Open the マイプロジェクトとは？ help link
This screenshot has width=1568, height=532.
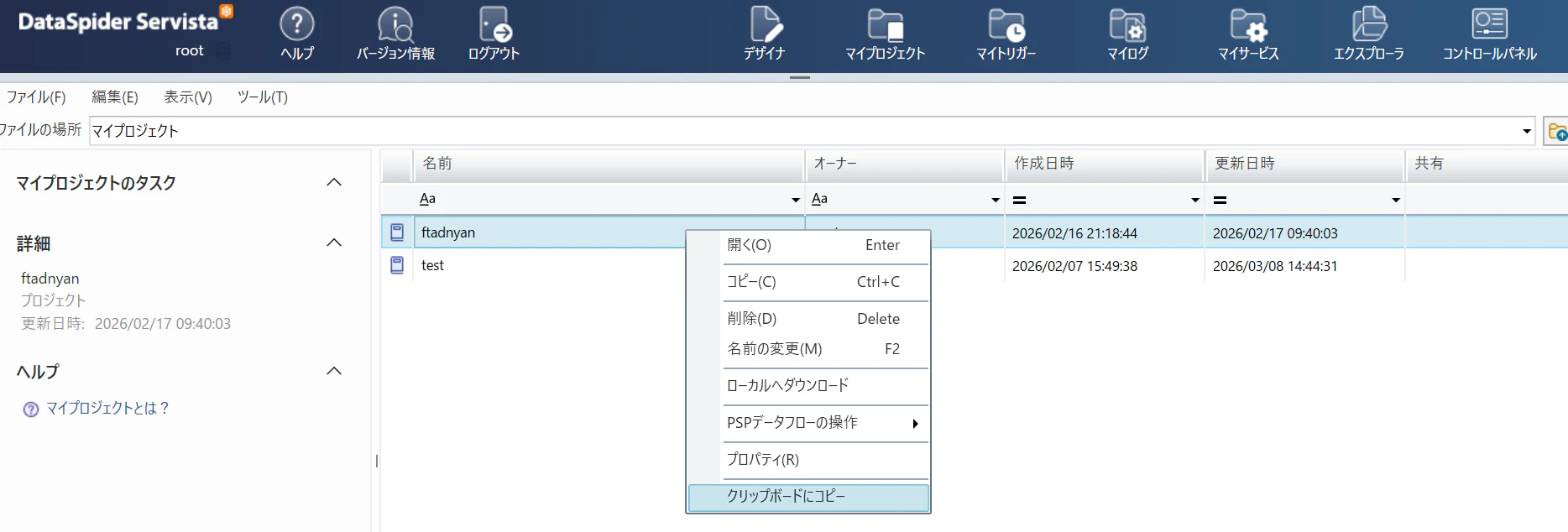[x=107, y=409]
